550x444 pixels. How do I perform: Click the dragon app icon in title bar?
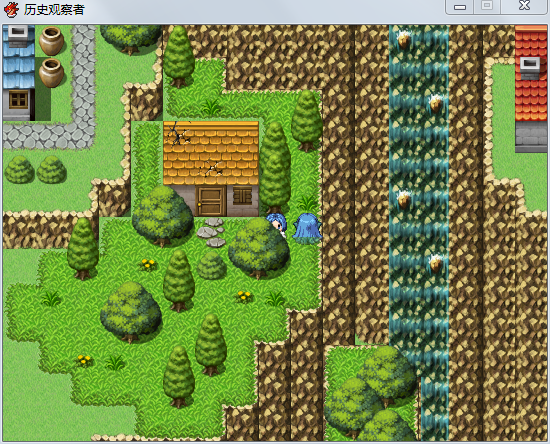tap(11, 9)
